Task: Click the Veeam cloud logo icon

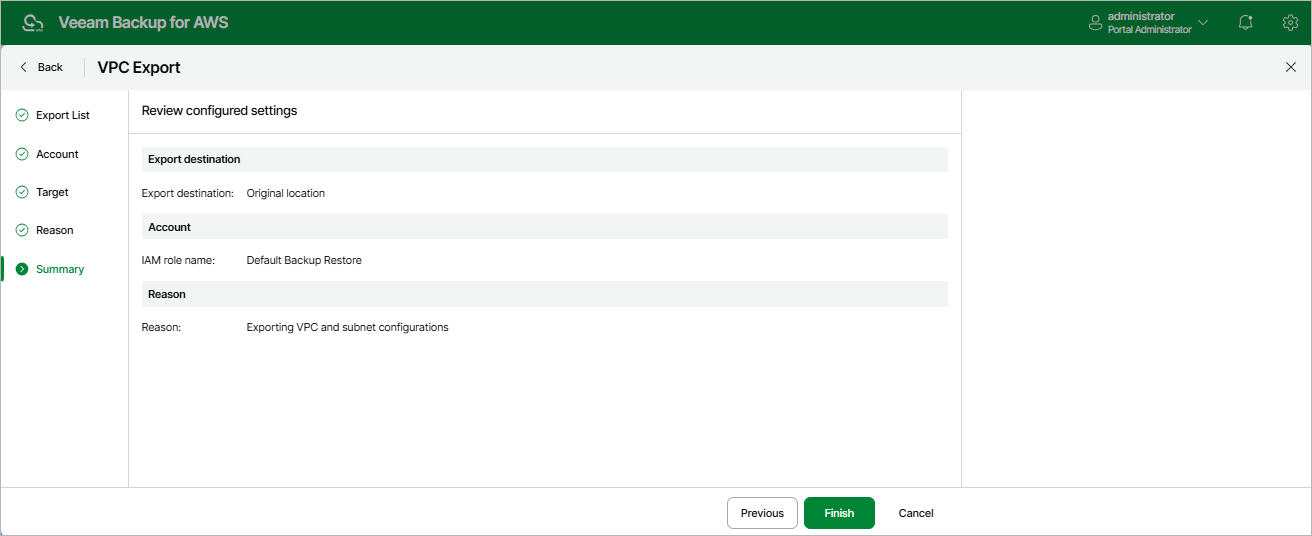Action: [x=33, y=22]
